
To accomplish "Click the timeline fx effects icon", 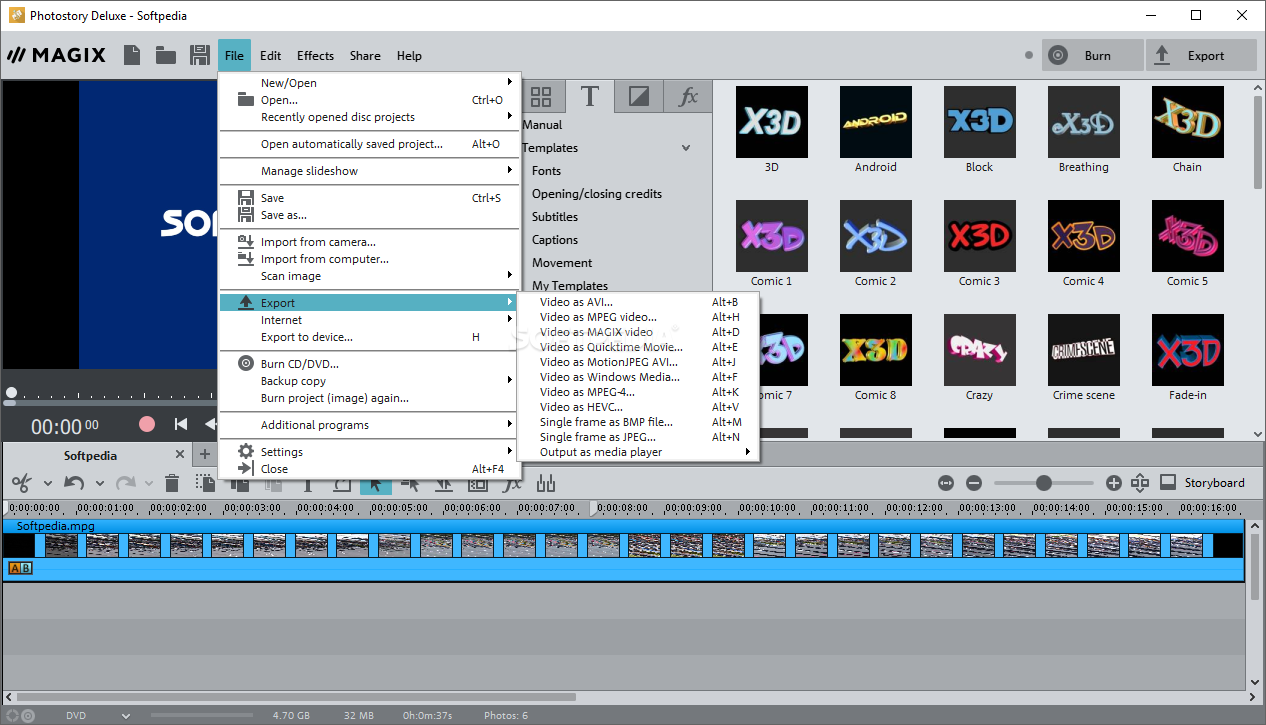I will [x=512, y=483].
